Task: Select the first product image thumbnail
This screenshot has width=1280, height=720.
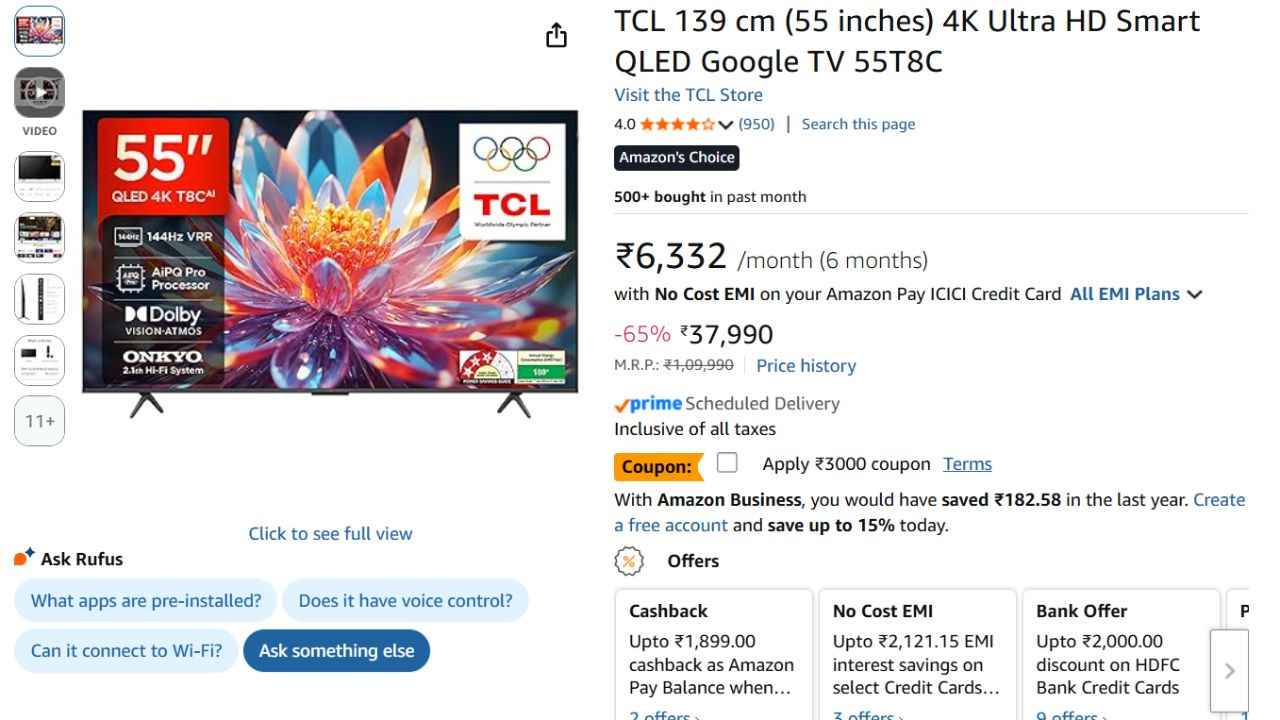Action: (x=39, y=31)
